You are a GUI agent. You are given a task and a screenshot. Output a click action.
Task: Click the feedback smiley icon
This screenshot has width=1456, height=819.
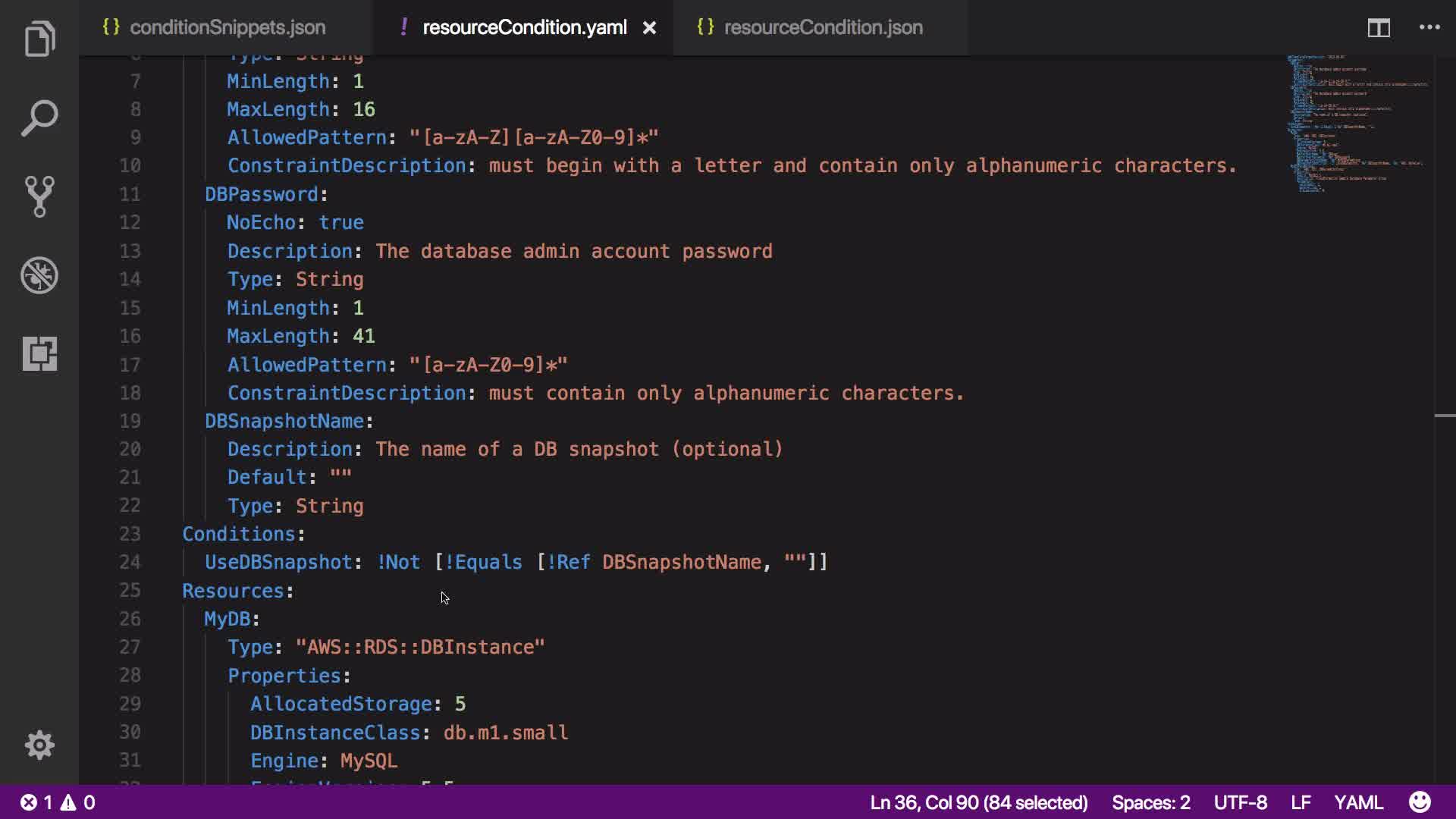(x=1420, y=802)
